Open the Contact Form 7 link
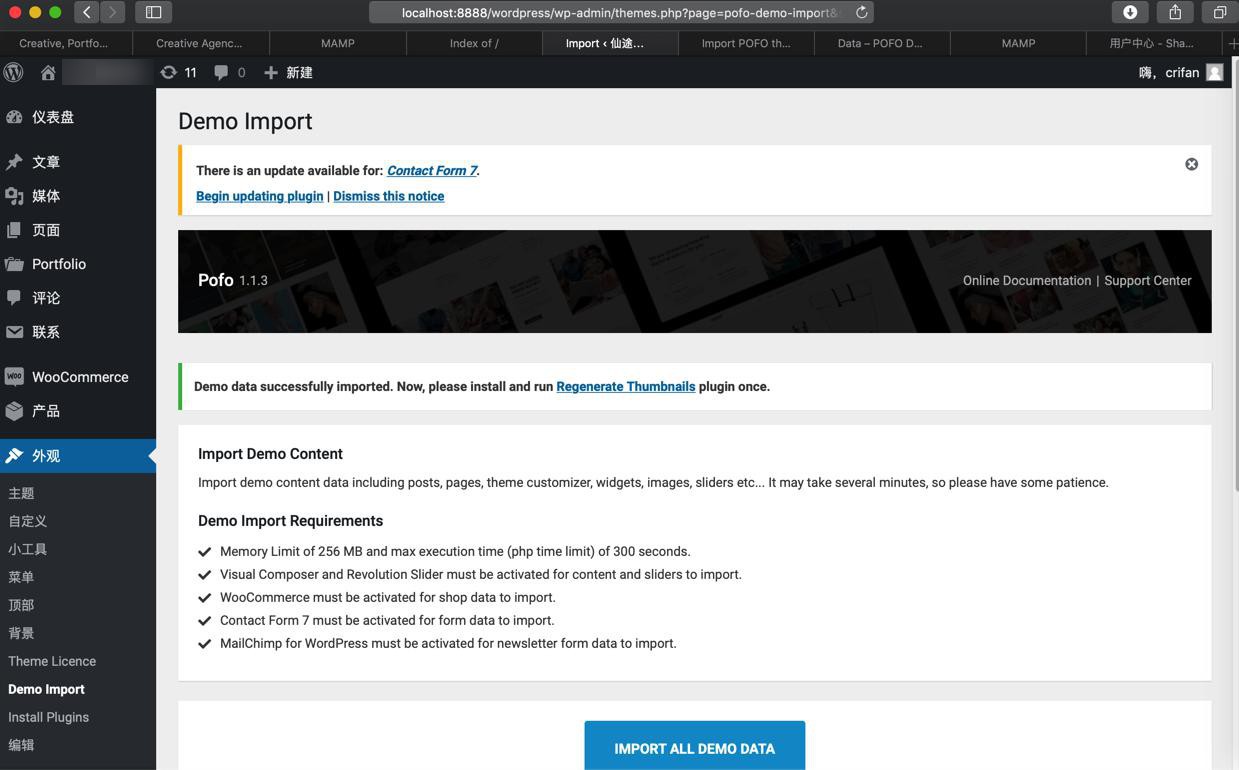Image resolution: width=1239 pixels, height=770 pixels. pos(431,170)
